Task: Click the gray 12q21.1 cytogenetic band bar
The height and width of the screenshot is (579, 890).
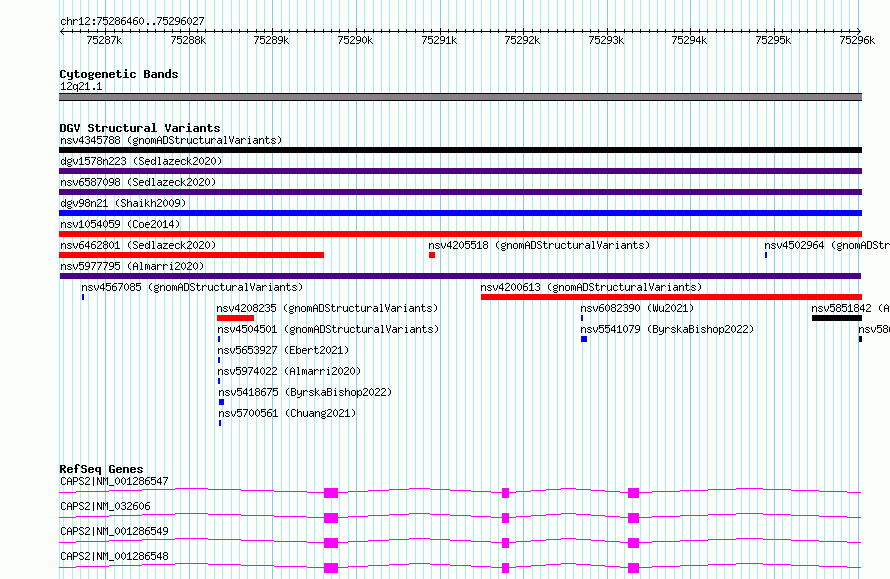Action: pos(460,97)
